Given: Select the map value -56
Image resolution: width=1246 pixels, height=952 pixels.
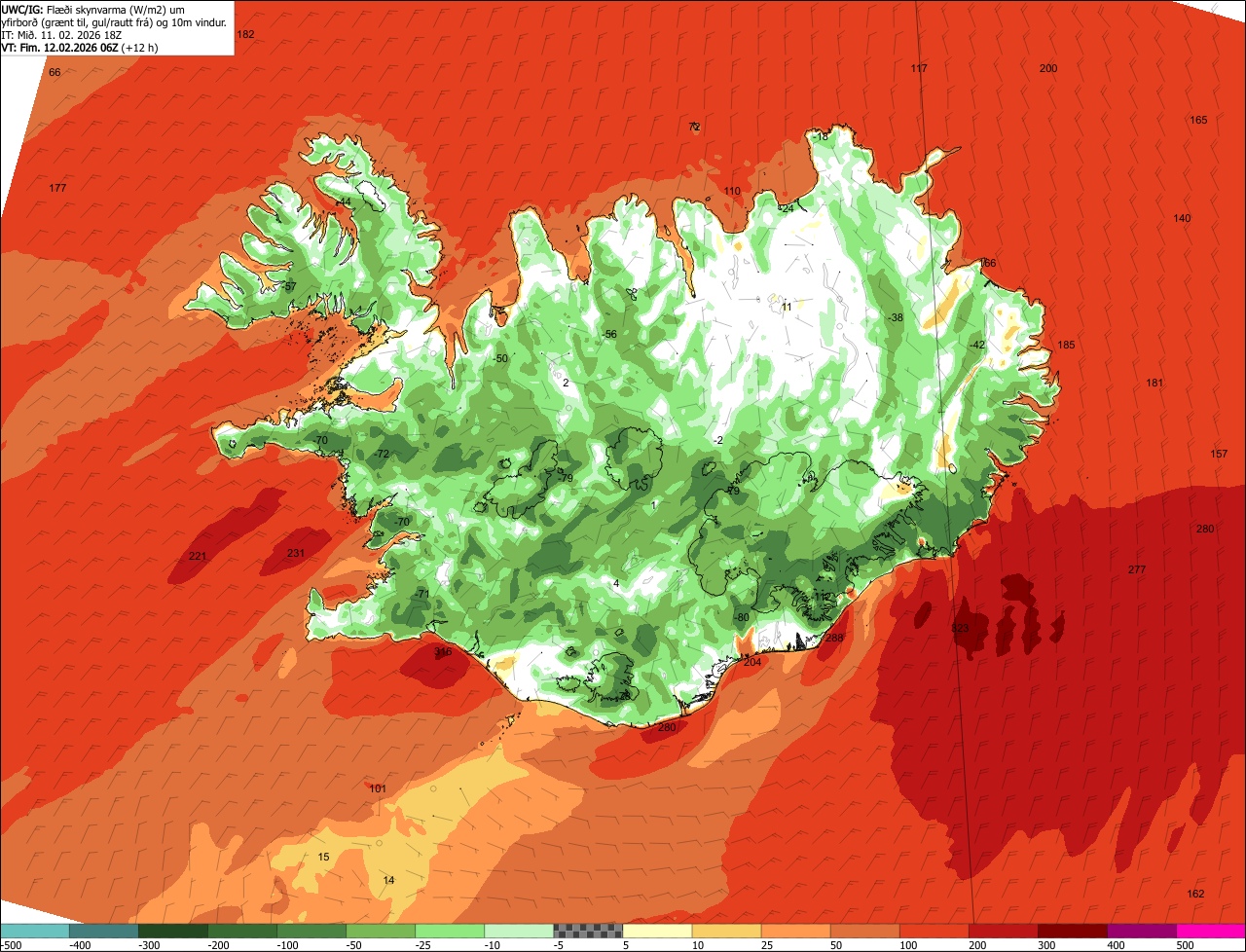Looking at the screenshot, I should click(x=609, y=334).
